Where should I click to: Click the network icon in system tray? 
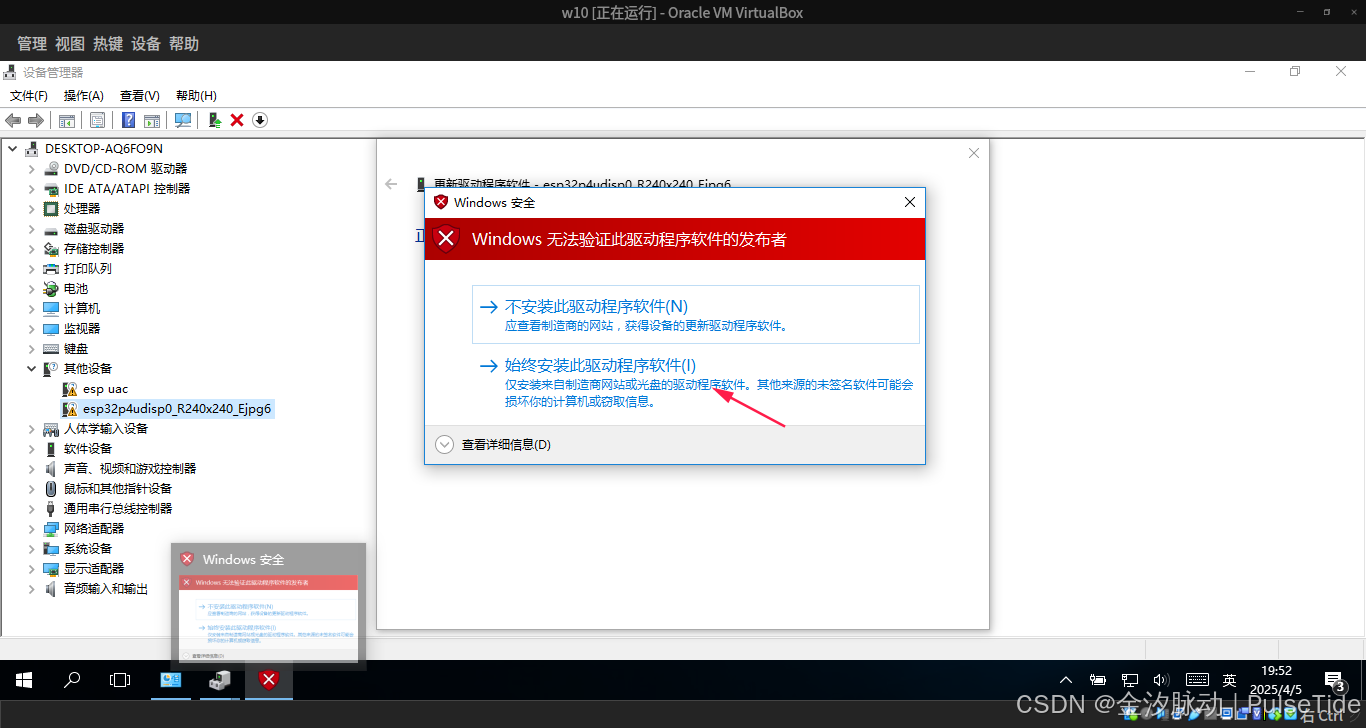coord(1130,680)
